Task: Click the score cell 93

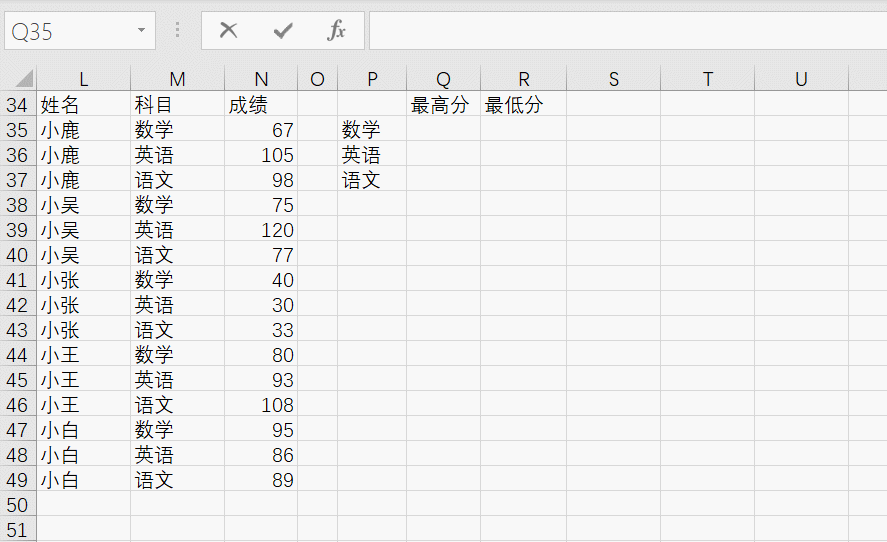Action: pos(261,380)
